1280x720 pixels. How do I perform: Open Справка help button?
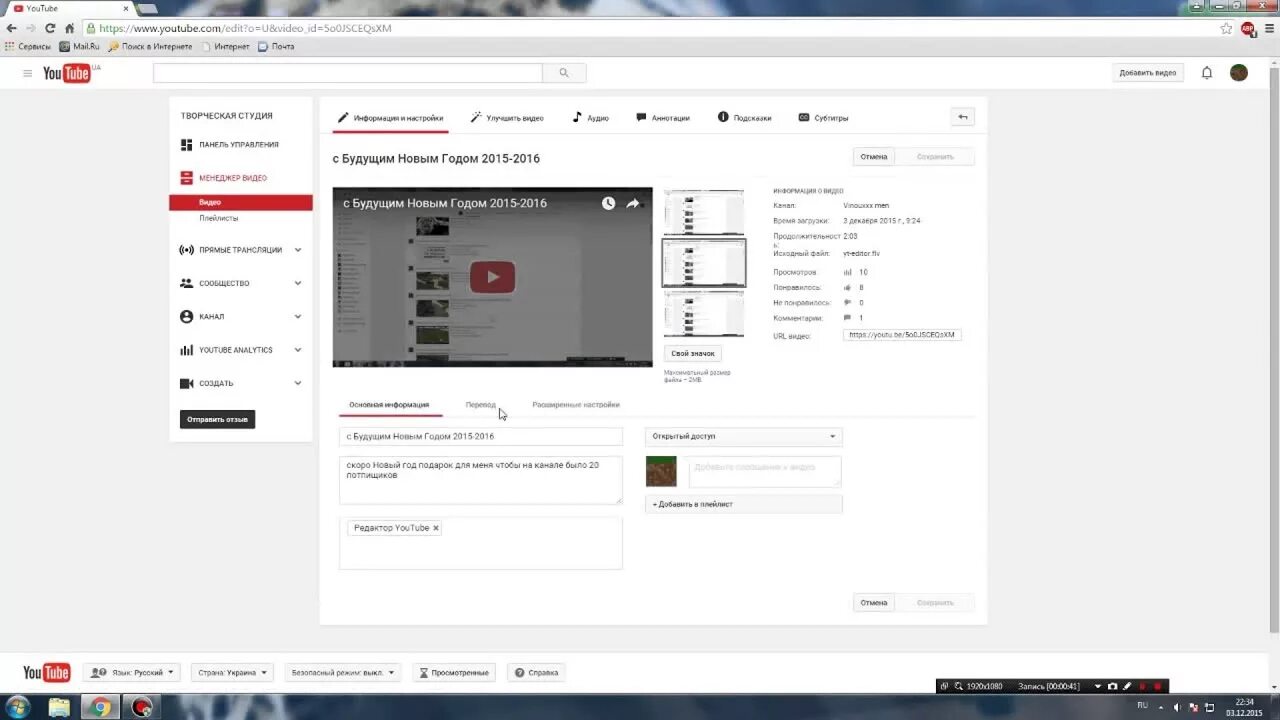(x=536, y=673)
